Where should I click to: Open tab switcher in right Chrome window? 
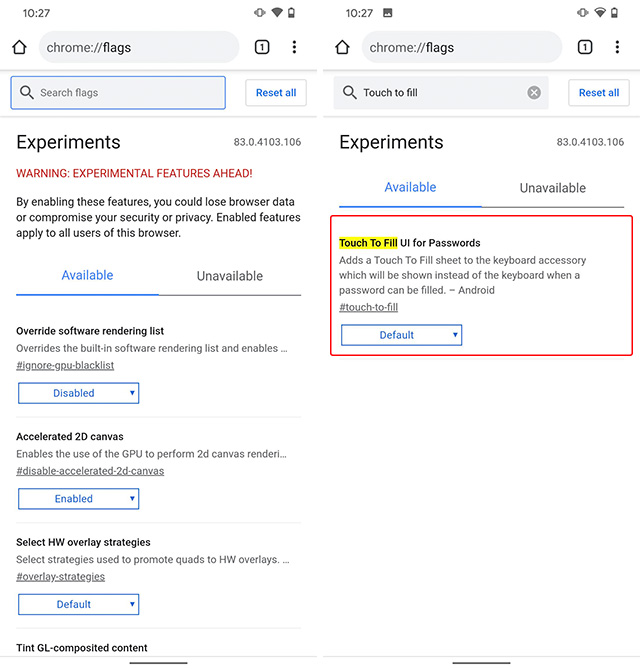(585, 47)
